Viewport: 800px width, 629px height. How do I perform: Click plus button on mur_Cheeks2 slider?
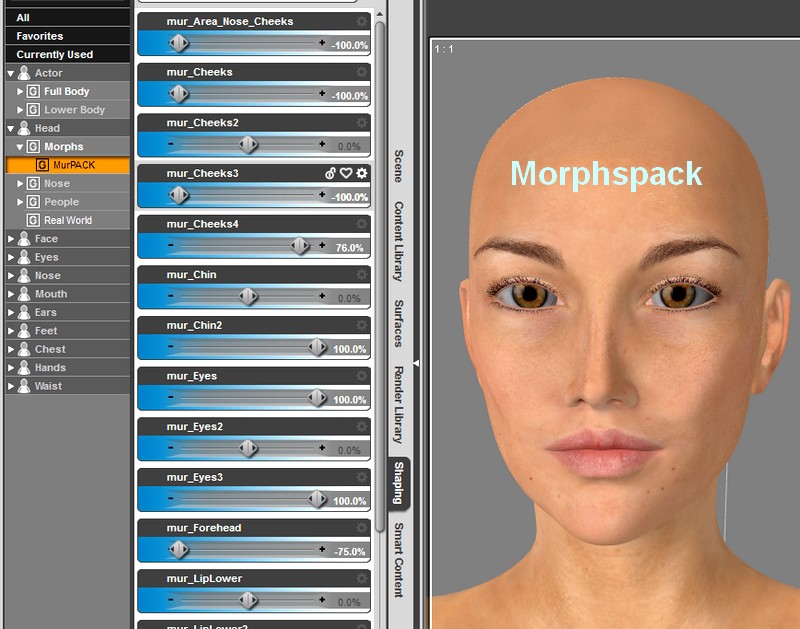click(322, 144)
